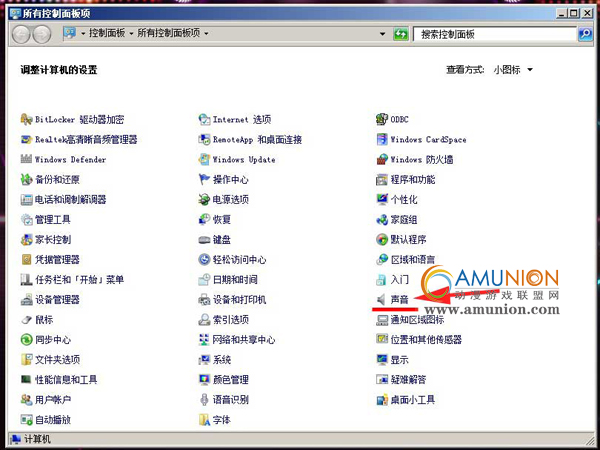Click the address bar refresh button
The width and height of the screenshot is (600, 450).
pos(400,34)
